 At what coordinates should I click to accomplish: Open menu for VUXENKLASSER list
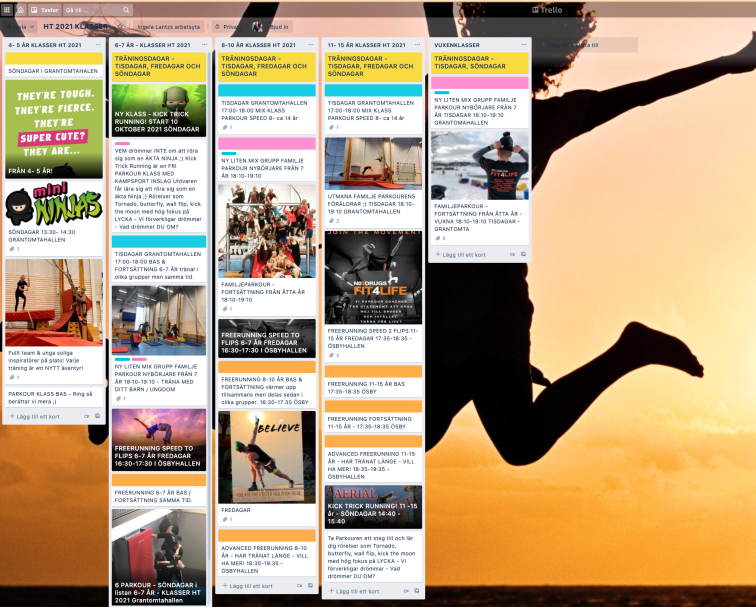[524, 45]
